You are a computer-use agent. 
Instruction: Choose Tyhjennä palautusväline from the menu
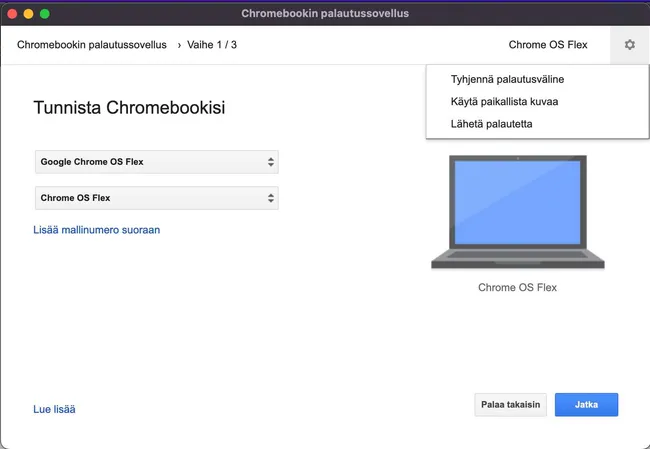(507, 79)
